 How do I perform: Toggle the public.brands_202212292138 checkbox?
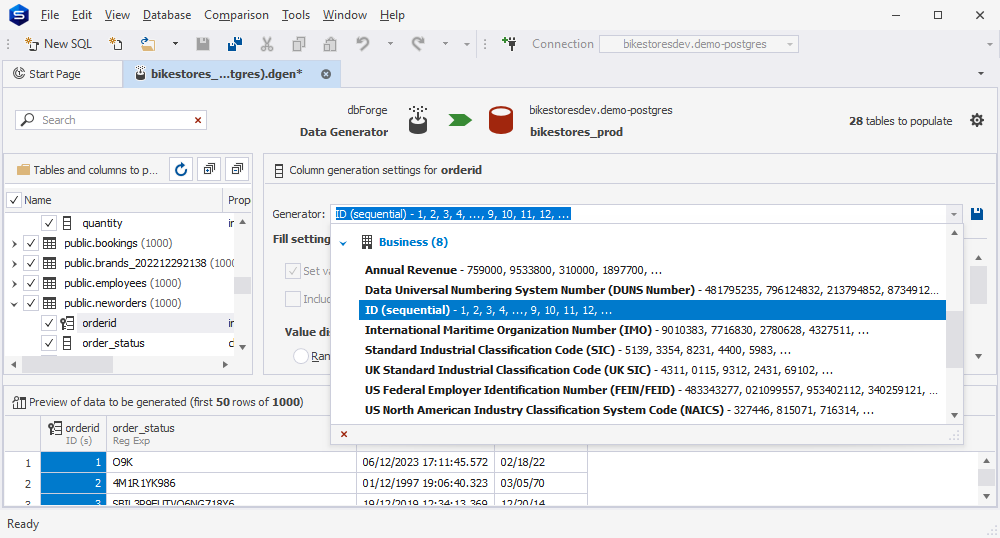coord(31,263)
